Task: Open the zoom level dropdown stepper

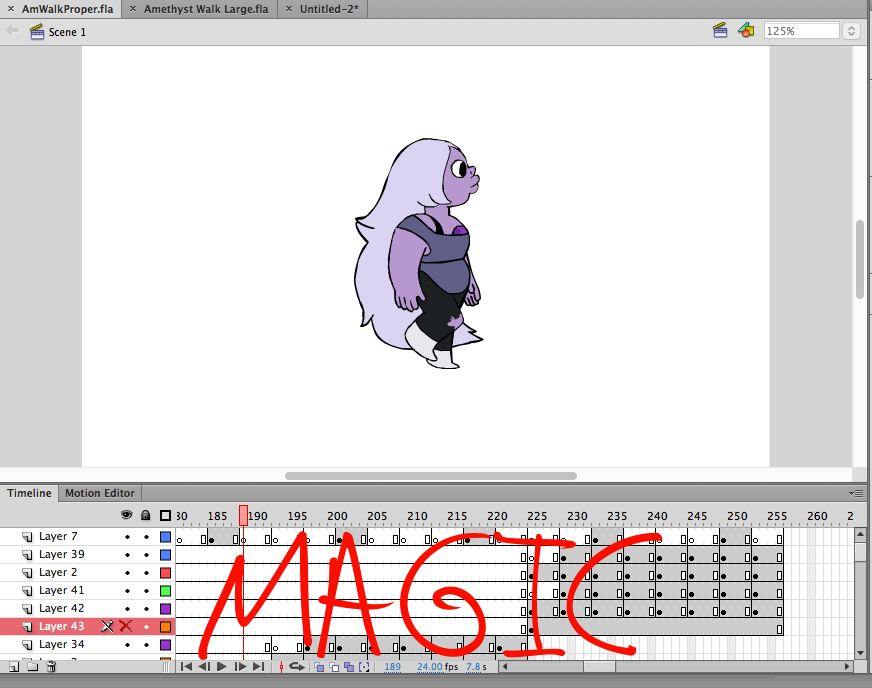Action: point(851,31)
